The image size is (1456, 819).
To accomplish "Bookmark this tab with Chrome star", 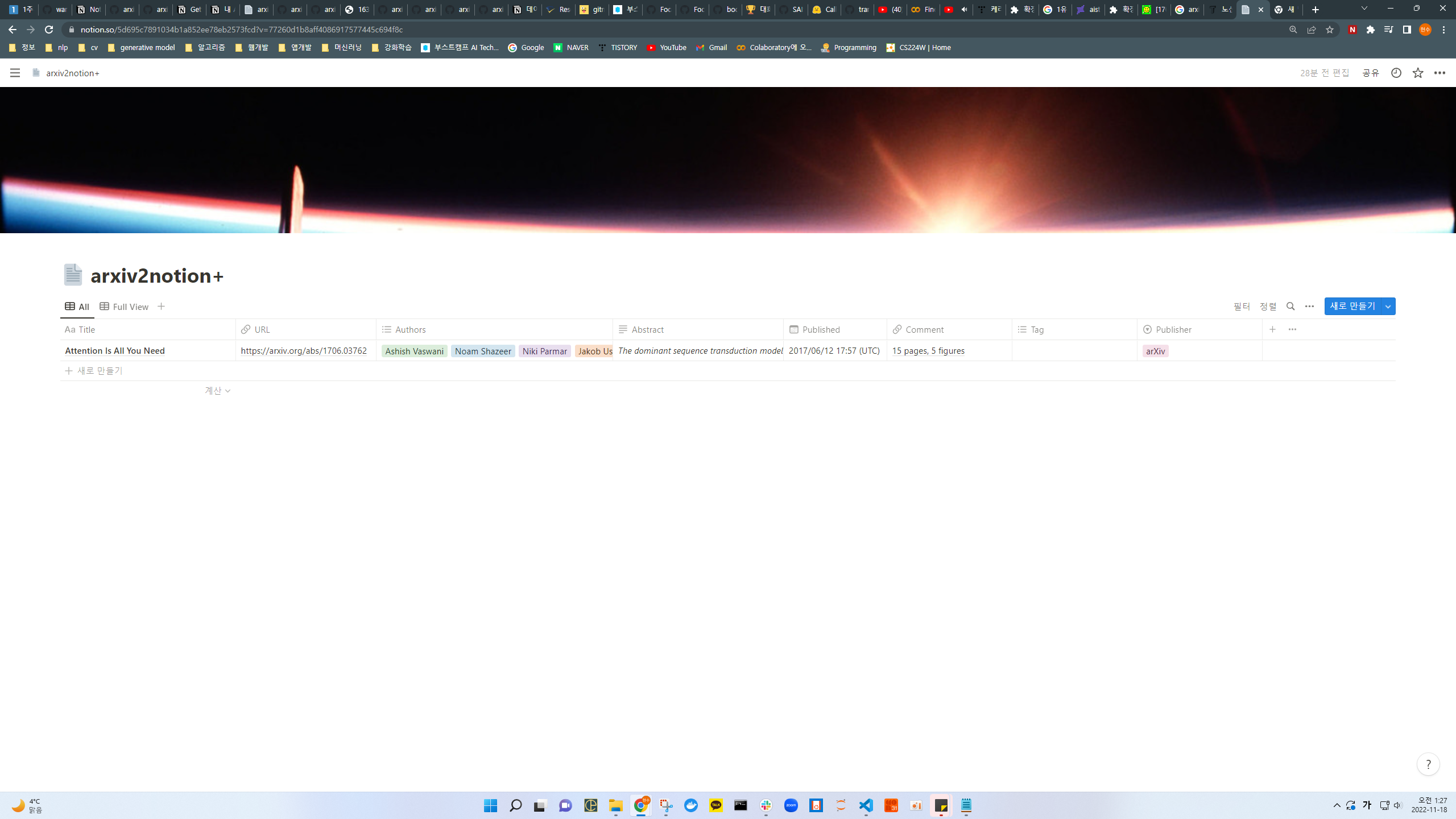I will point(1330,30).
